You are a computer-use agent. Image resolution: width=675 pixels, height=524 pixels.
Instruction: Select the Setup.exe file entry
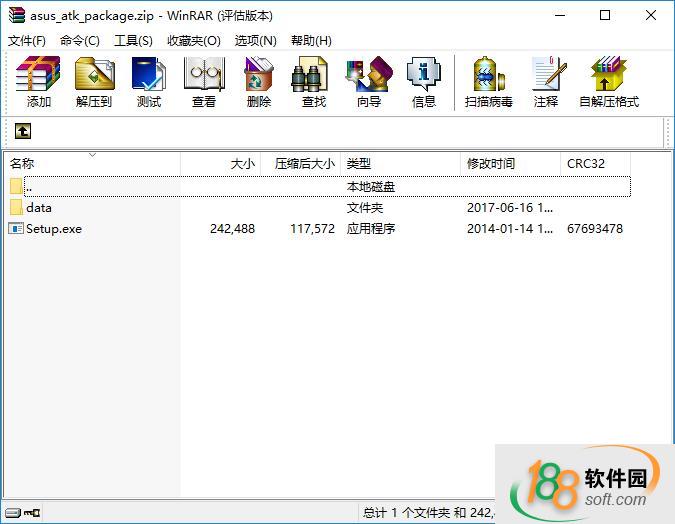pyautogui.click(x=54, y=229)
